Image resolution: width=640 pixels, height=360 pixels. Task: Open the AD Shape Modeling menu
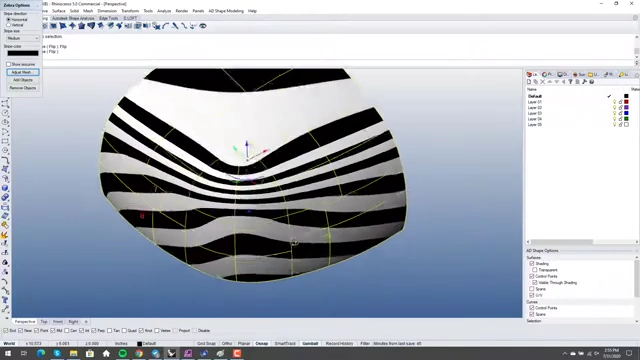(226, 11)
